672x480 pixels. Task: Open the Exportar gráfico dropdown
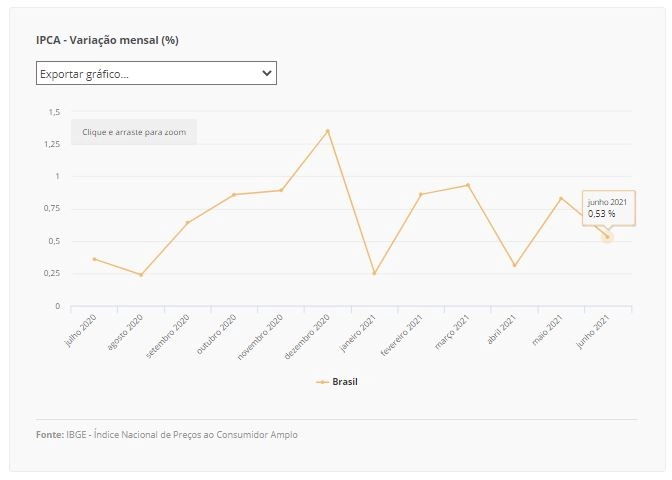[x=156, y=73]
